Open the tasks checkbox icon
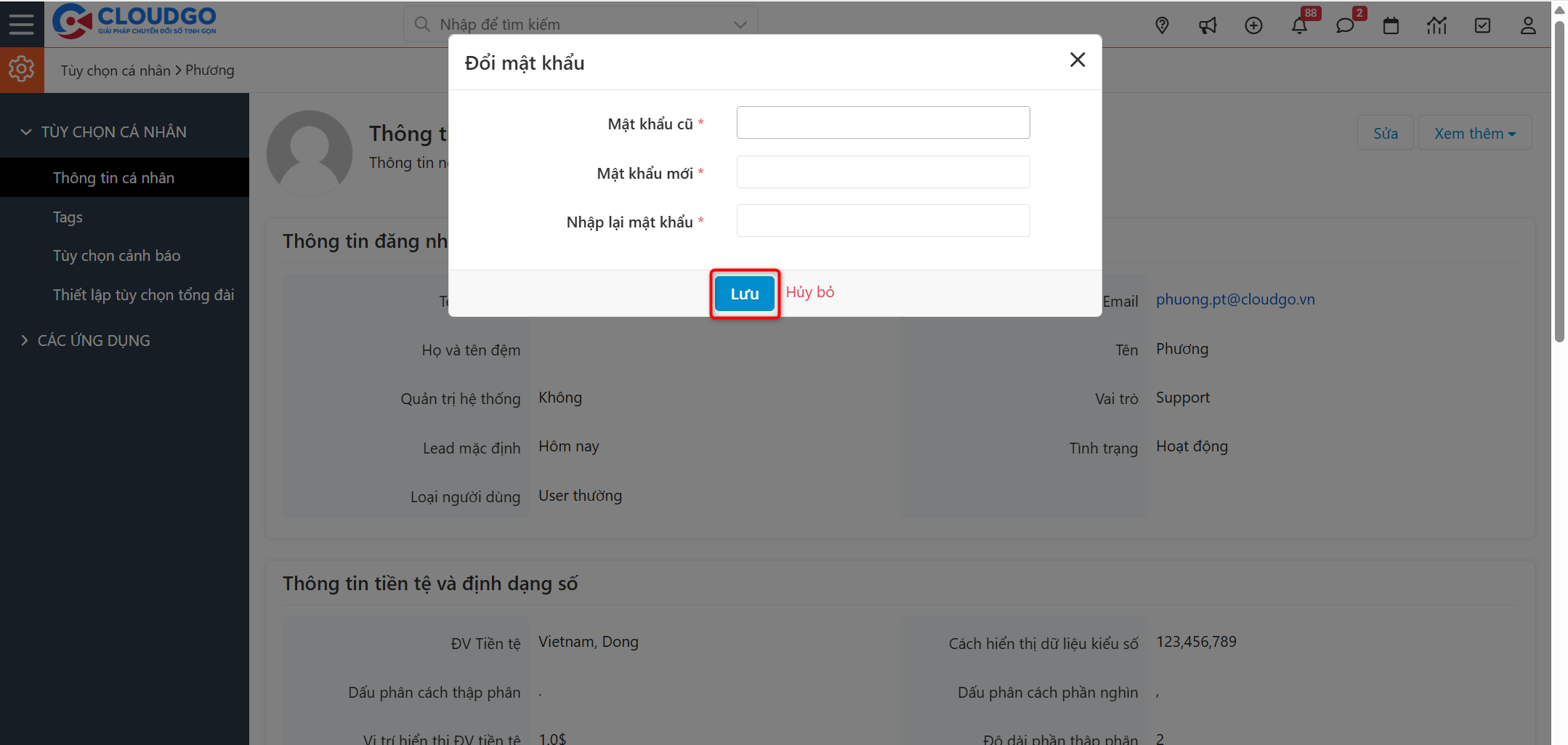The height and width of the screenshot is (745, 1568). pyautogui.click(x=1482, y=25)
